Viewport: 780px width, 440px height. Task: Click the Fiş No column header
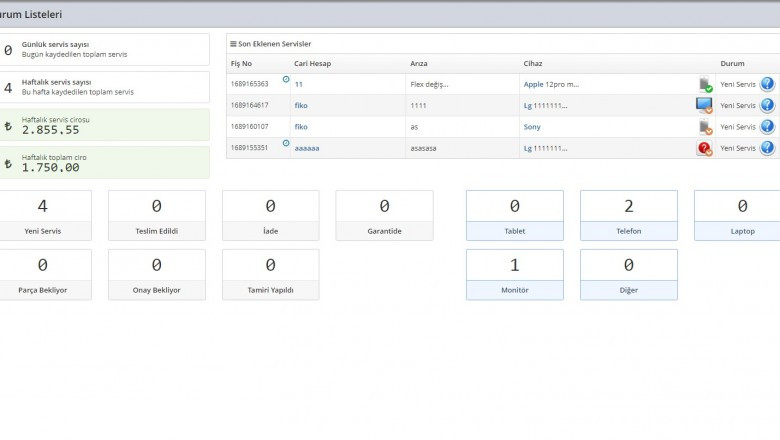[x=241, y=63]
